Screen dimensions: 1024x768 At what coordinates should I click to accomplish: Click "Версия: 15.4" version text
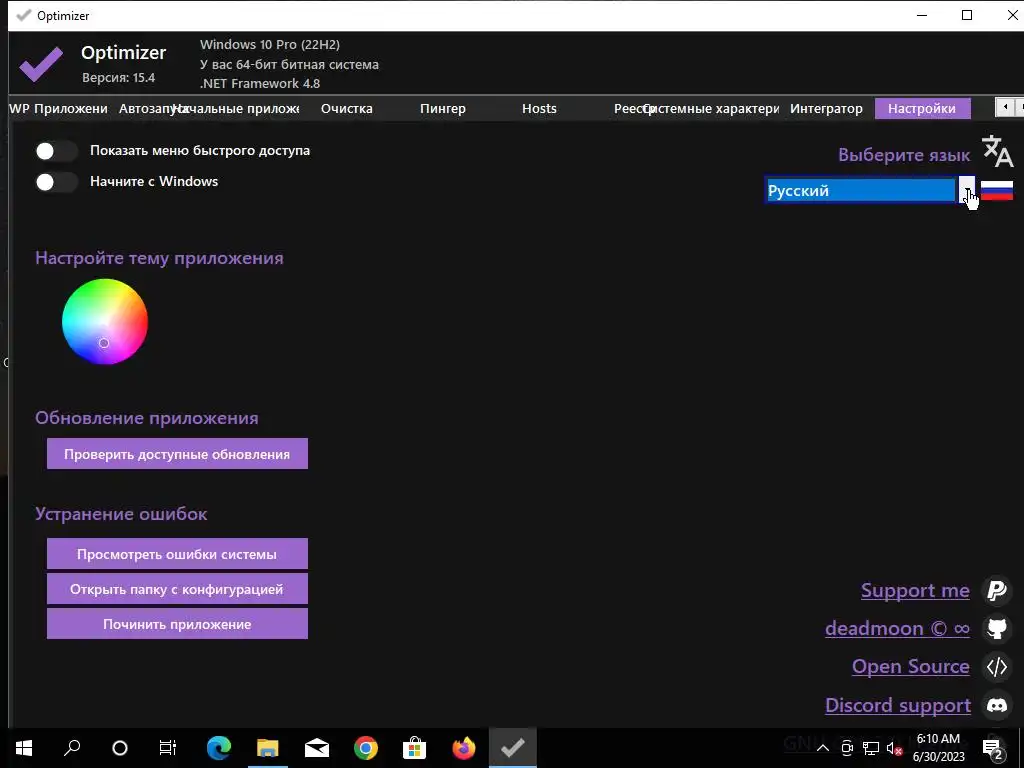(118, 78)
